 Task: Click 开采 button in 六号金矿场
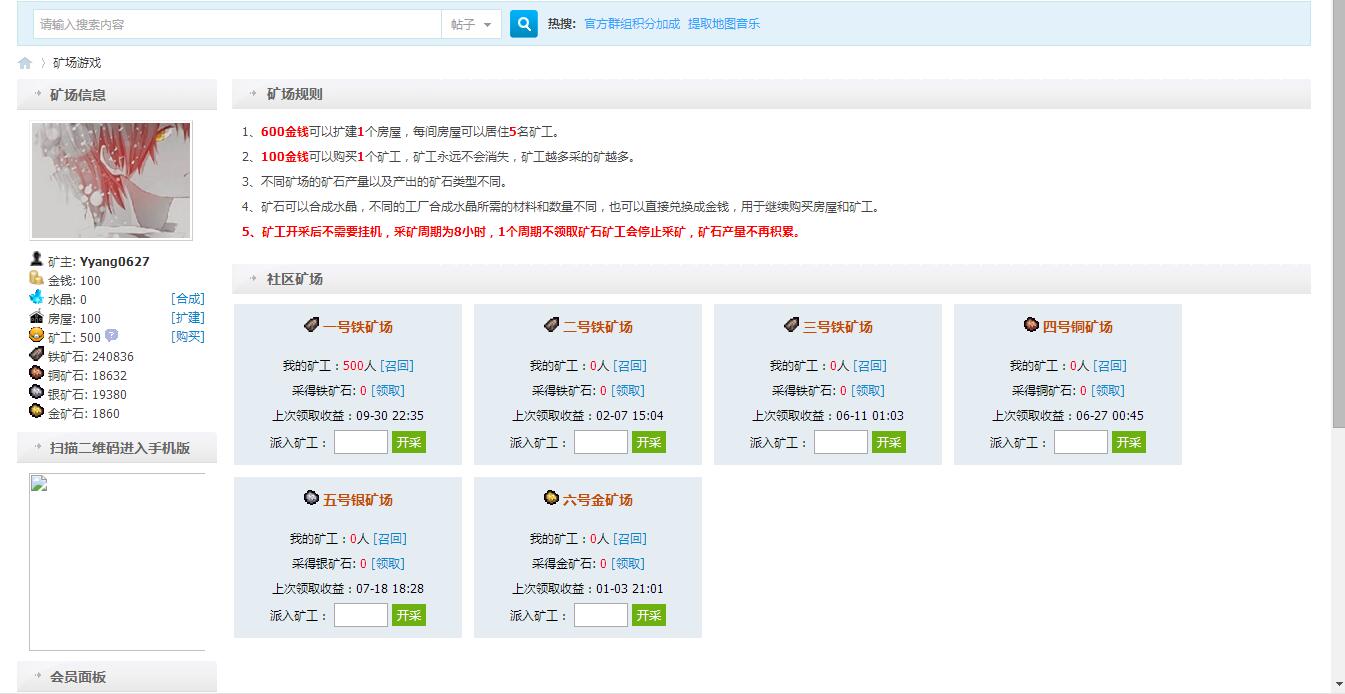click(649, 614)
